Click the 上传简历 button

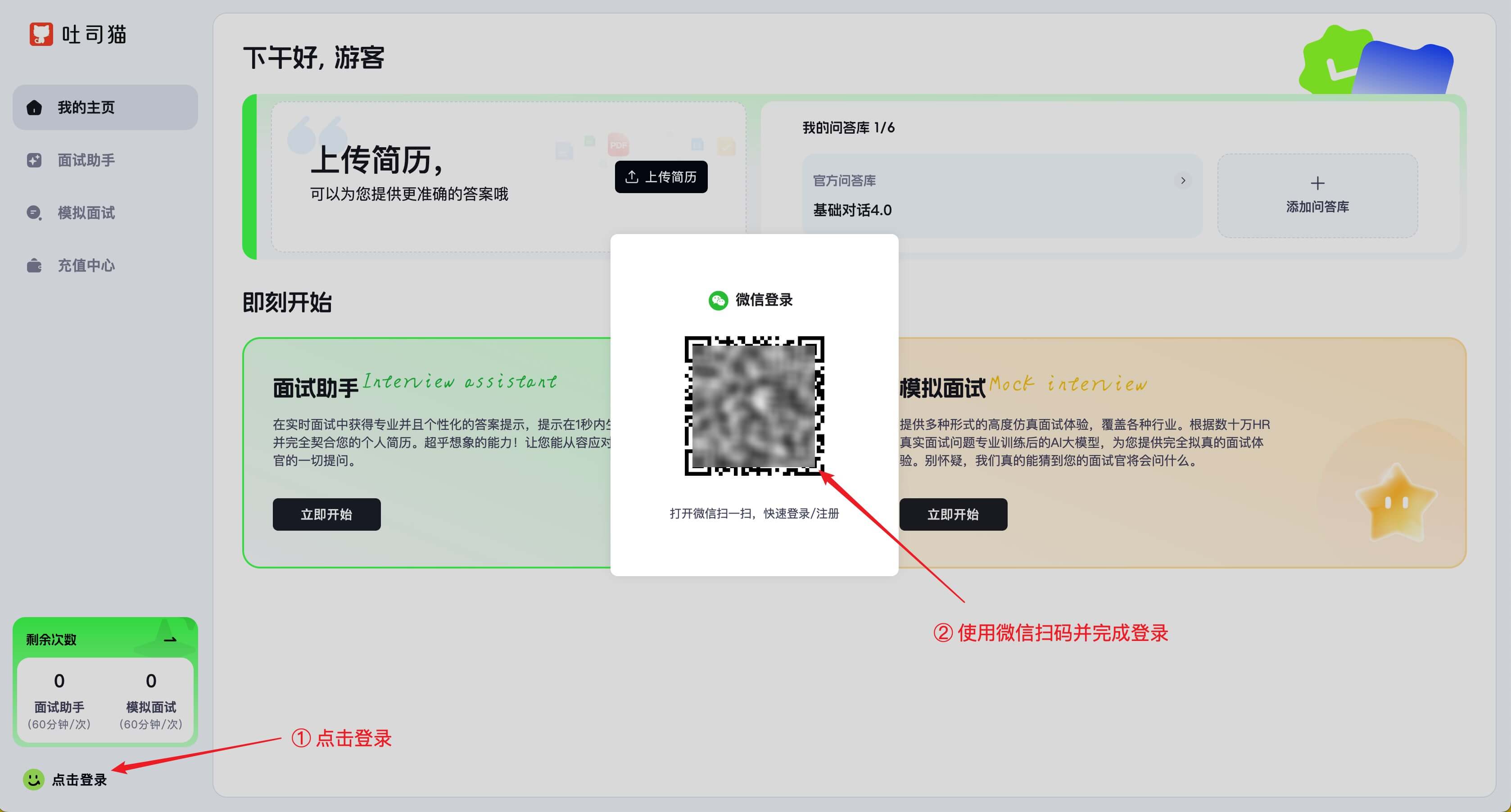pyautogui.click(x=661, y=176)
